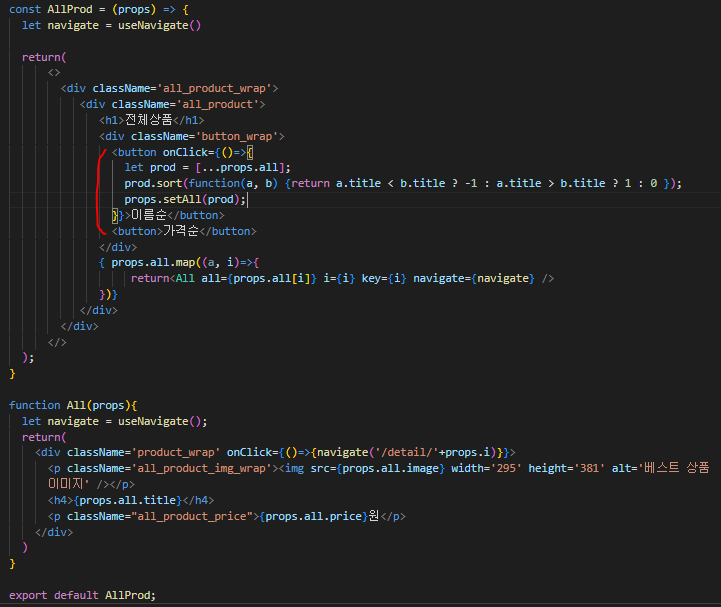Click 'function All(props){' declaration
721x607 pixels.
(x=73, y=405)
